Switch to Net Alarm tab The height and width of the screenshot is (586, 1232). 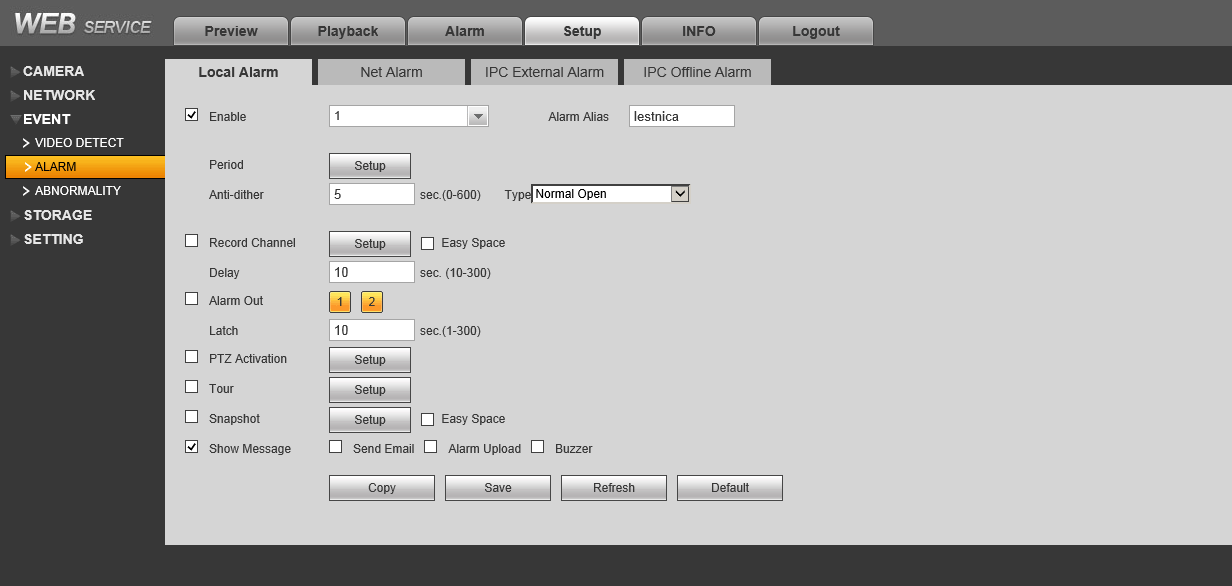click(391, 72)
